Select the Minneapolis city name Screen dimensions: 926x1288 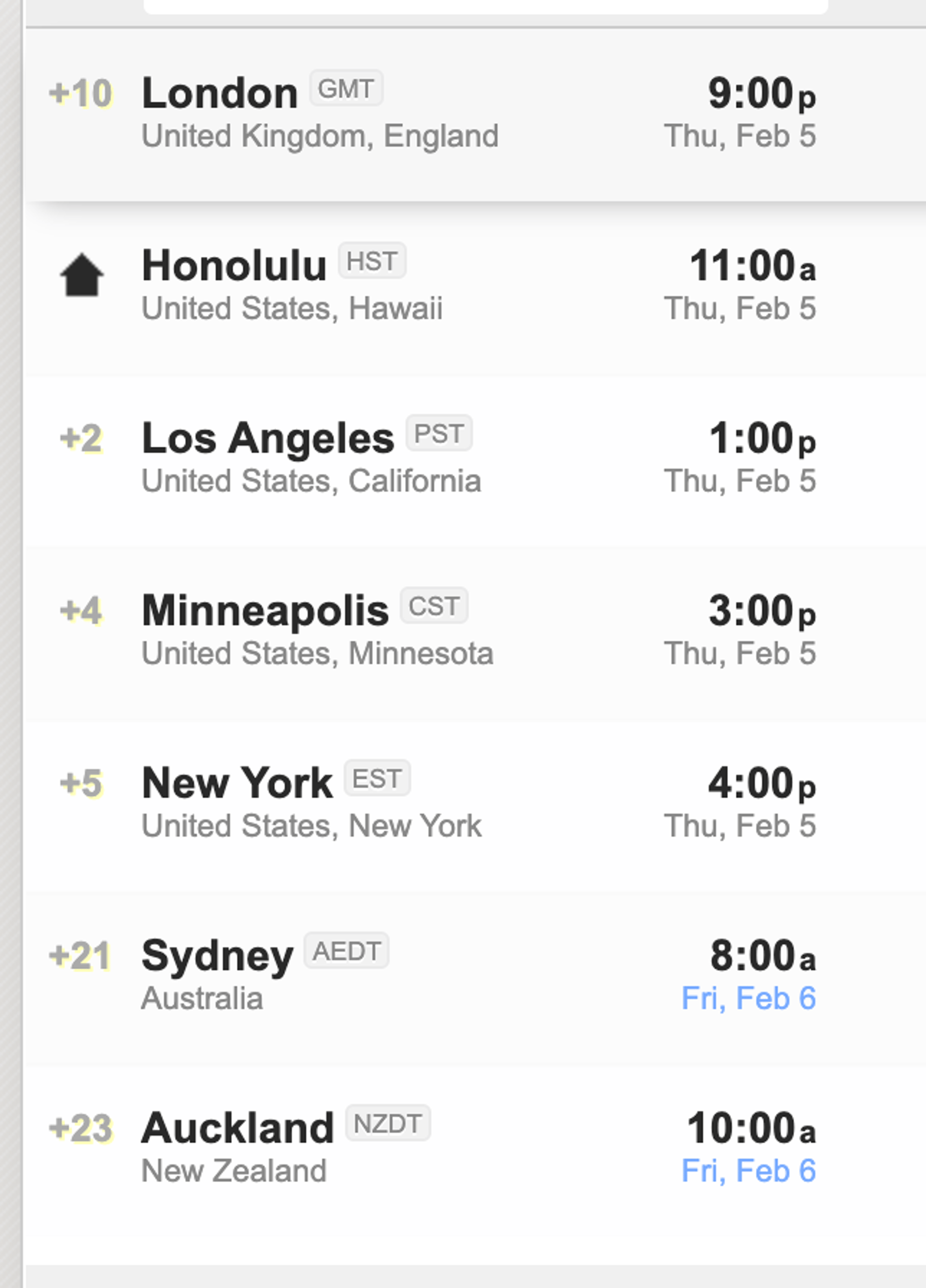[x=265, y=610]
